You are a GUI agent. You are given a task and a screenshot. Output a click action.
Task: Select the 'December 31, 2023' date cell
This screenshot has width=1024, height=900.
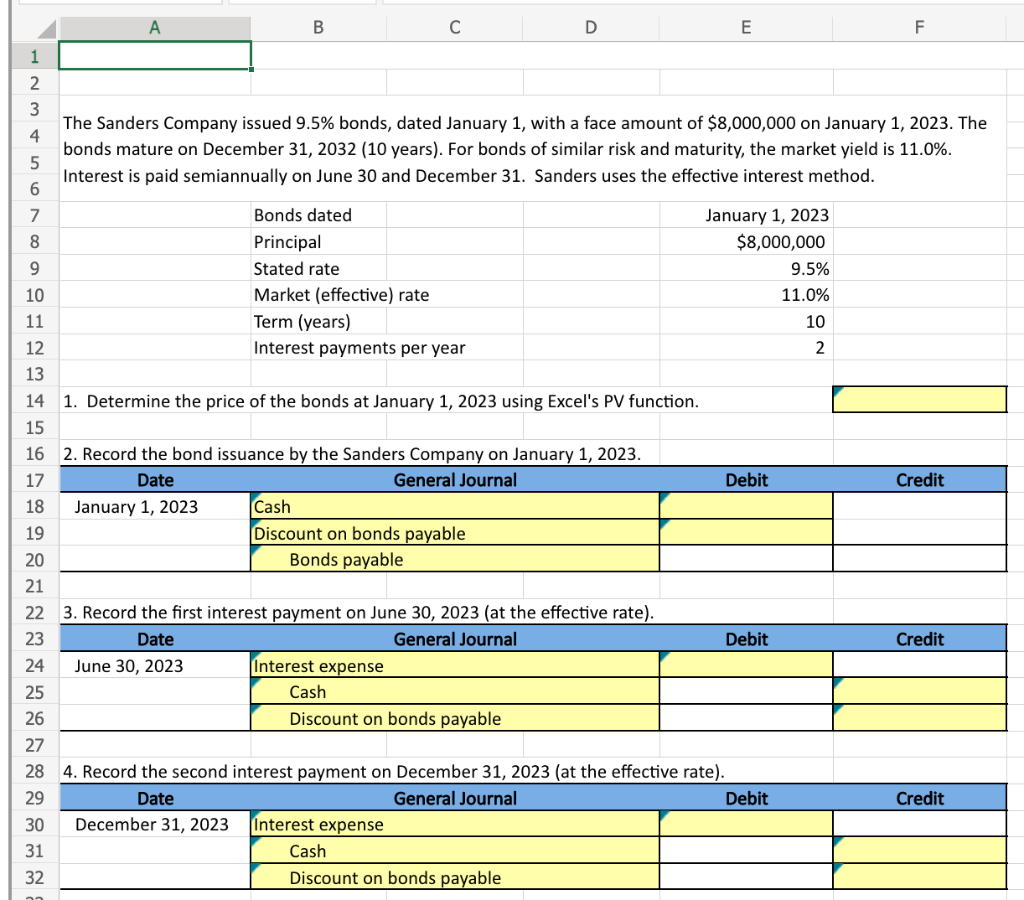click(x=155, y=824)
